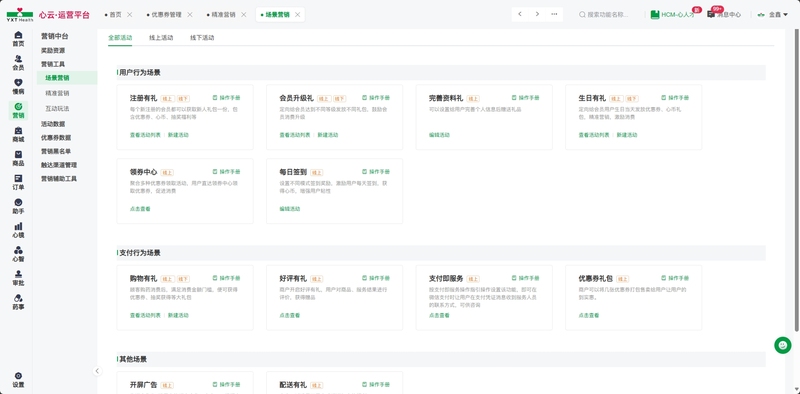Open 操作手册 for 每日签到 card

(376, 171)
